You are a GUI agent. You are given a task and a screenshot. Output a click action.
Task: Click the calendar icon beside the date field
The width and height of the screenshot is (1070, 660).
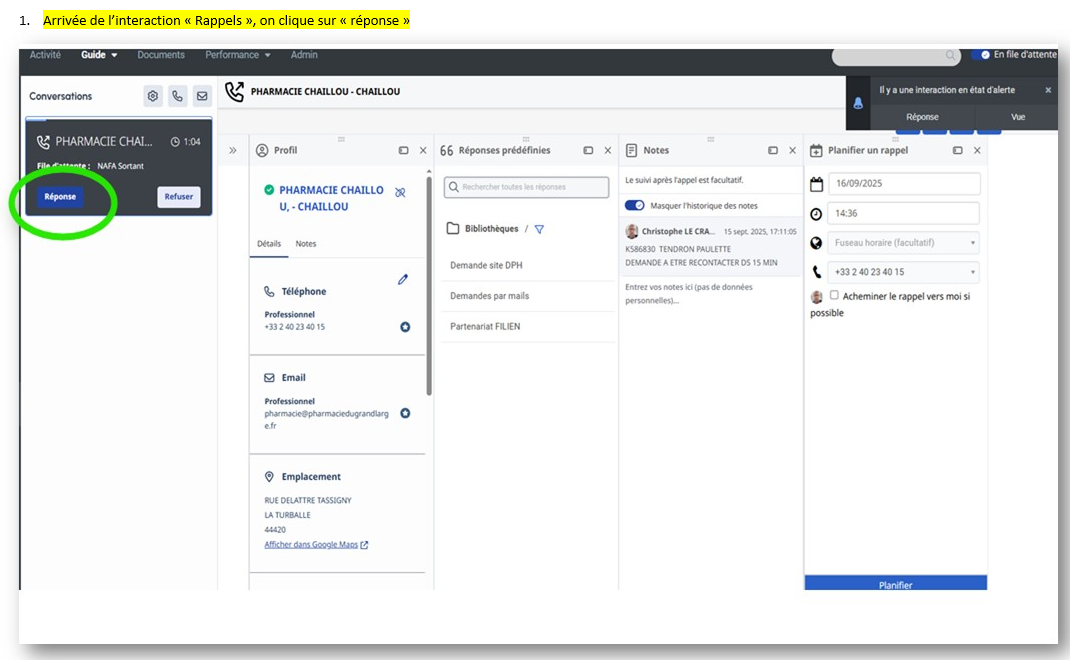pos(817,184)
